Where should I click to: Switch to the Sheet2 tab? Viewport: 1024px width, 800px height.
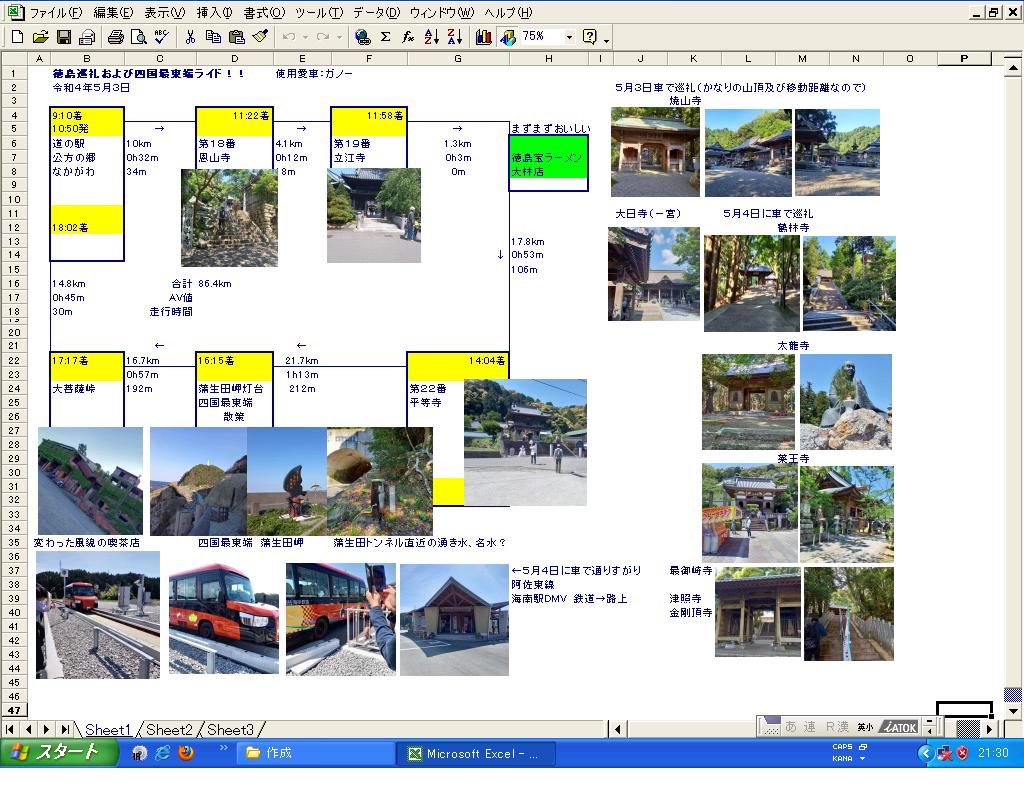pos(168,730)
